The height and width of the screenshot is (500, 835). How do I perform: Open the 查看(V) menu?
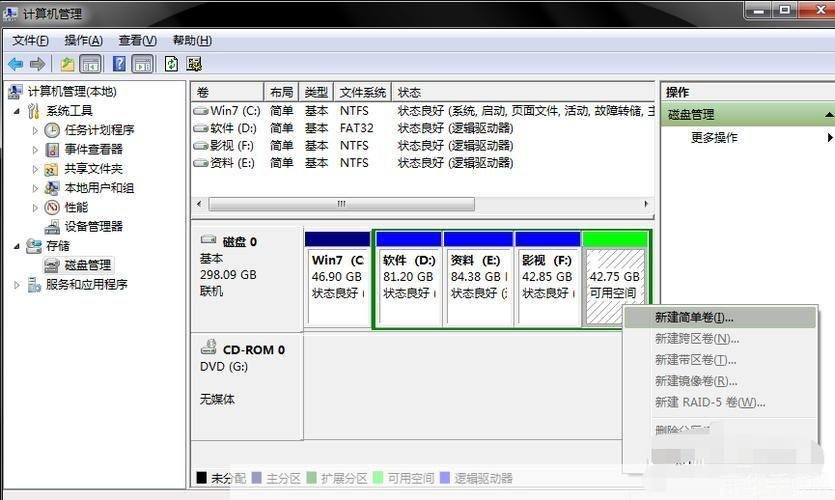pos(137,40)
